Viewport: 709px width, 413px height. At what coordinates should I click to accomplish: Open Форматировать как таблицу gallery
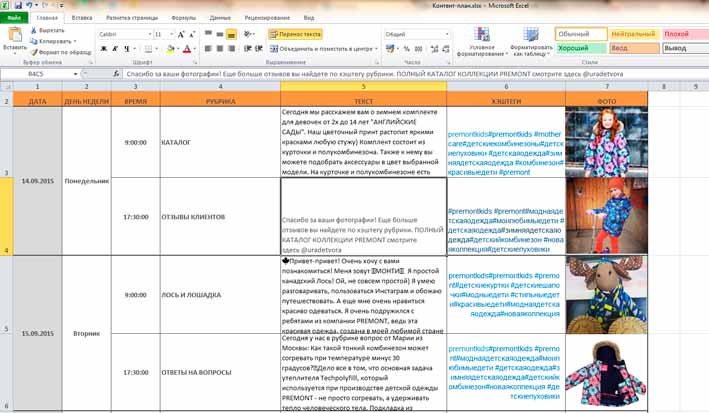point(531,42)
